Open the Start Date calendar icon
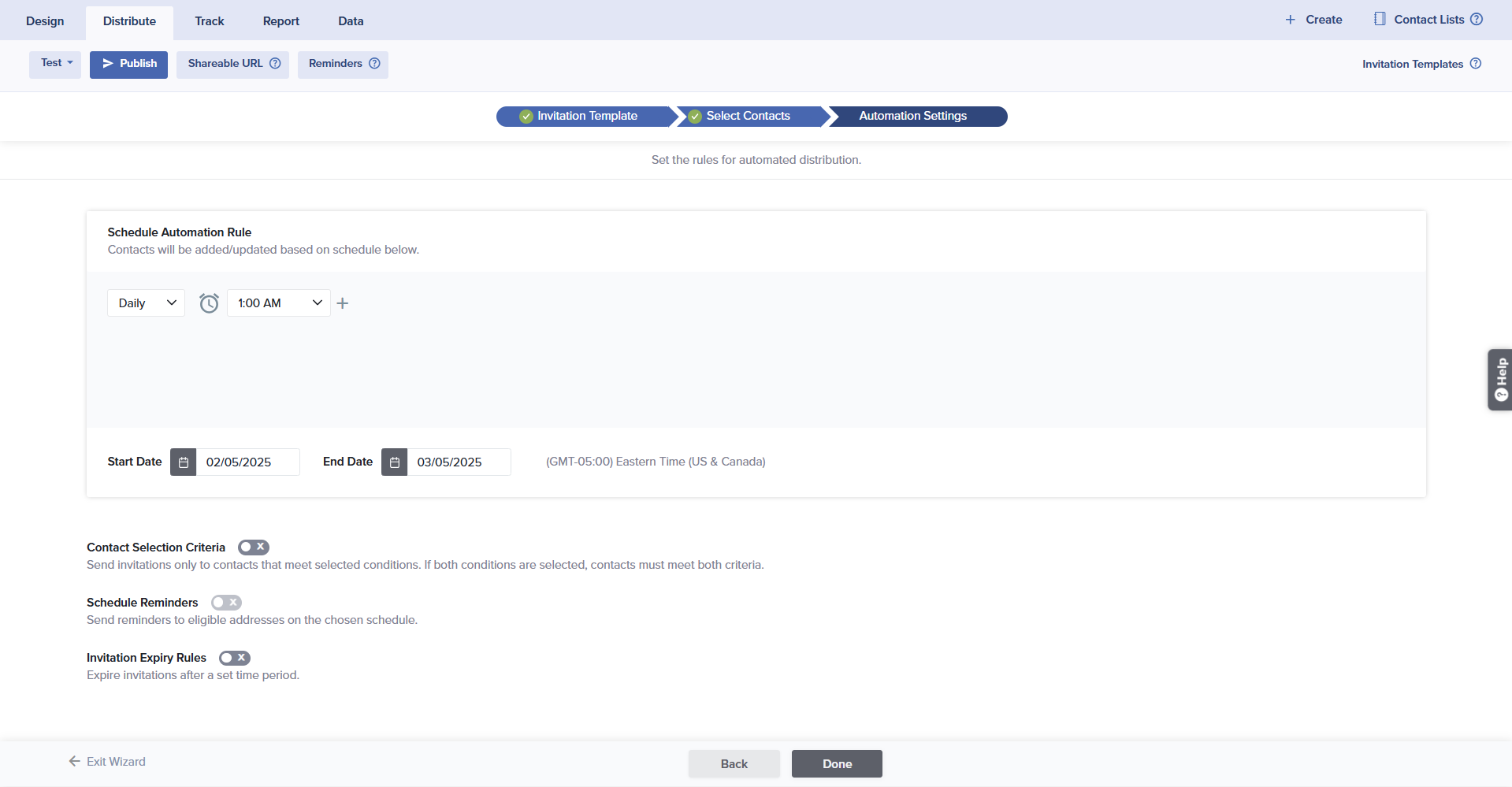The height and width of the screenshot is (787, 1512). click(x=184, y=462)
